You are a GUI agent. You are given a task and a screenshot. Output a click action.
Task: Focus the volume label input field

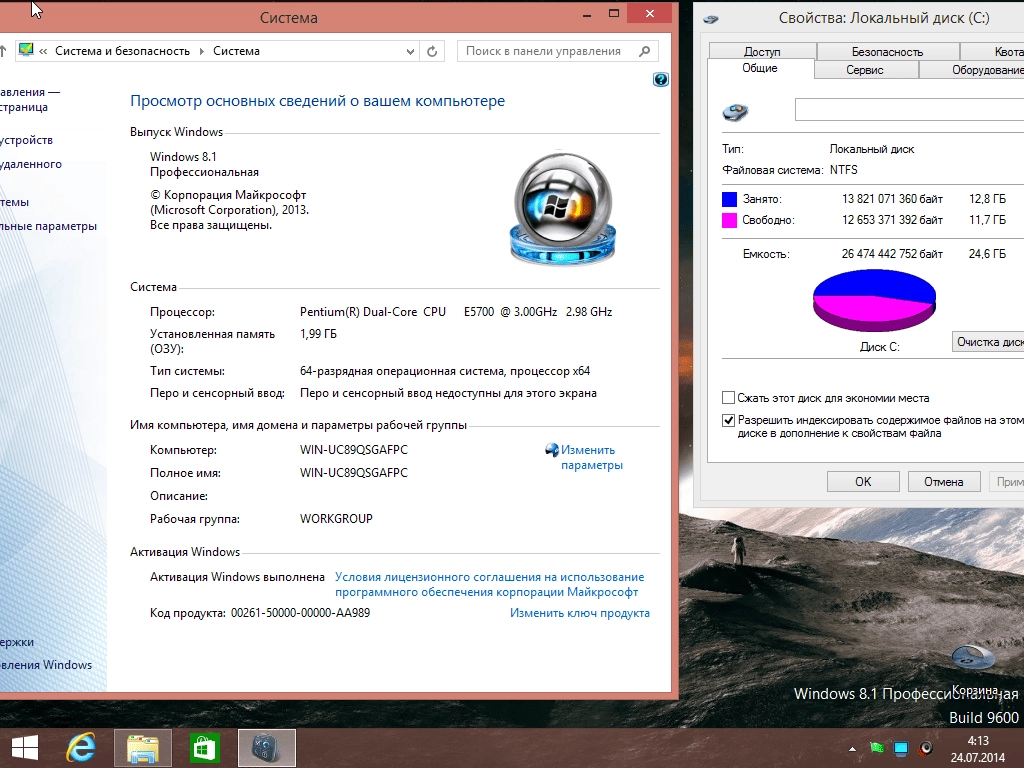tap(909, 110)
